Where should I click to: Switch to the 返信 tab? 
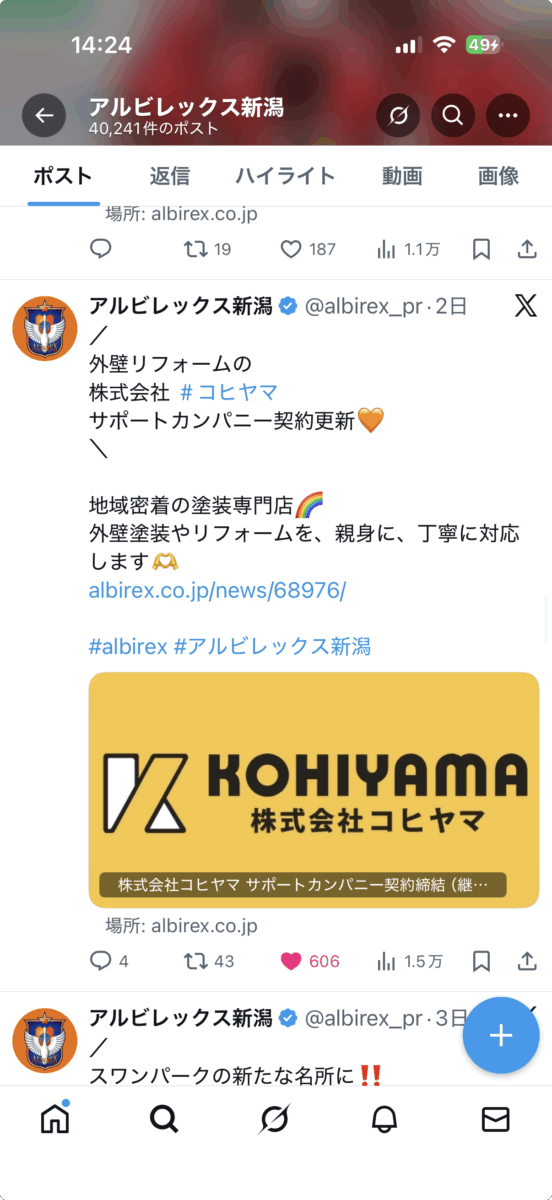(x=169, y=176)
